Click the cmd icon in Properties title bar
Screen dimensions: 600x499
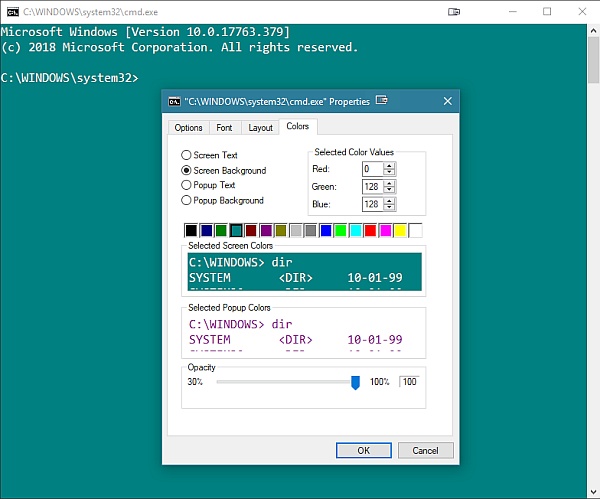[174, 101]
